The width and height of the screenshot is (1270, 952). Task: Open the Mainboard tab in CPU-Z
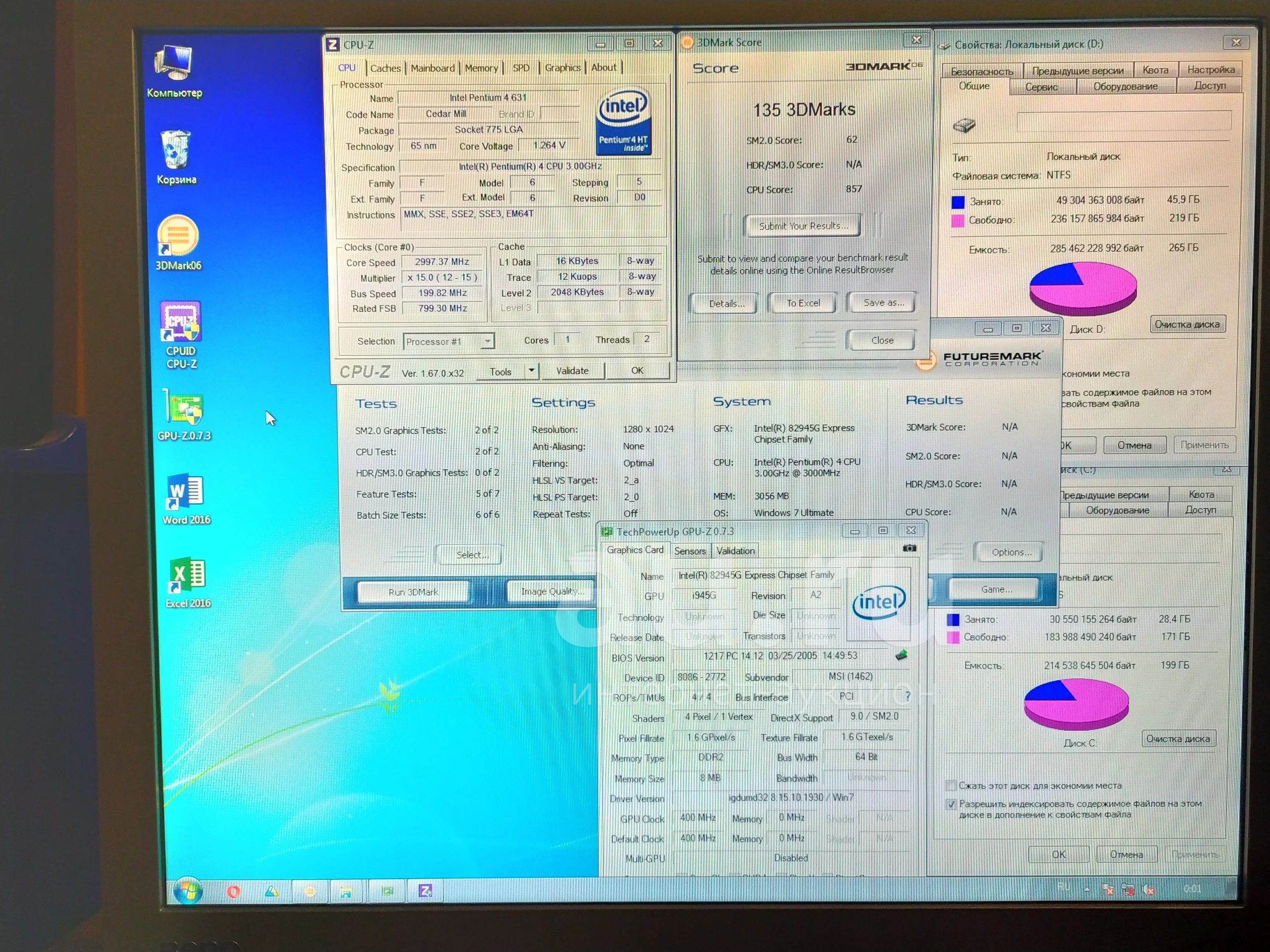433,68
